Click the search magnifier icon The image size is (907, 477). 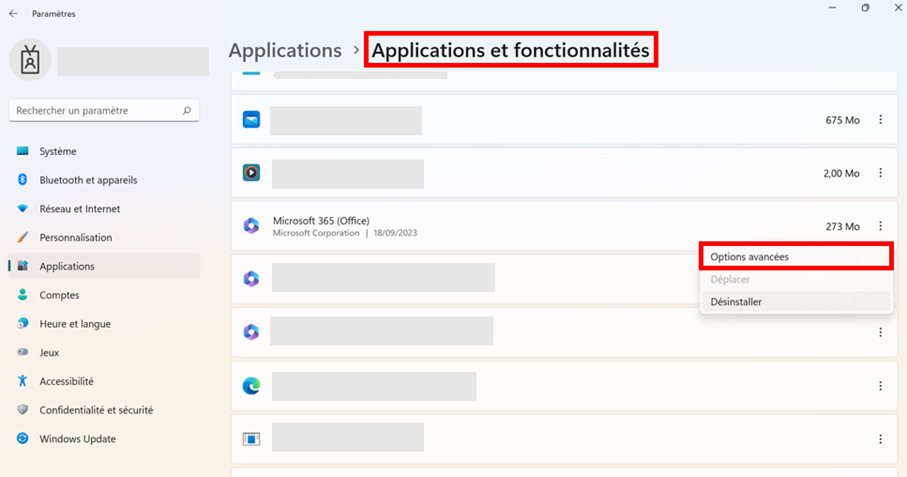coord(187,110)
